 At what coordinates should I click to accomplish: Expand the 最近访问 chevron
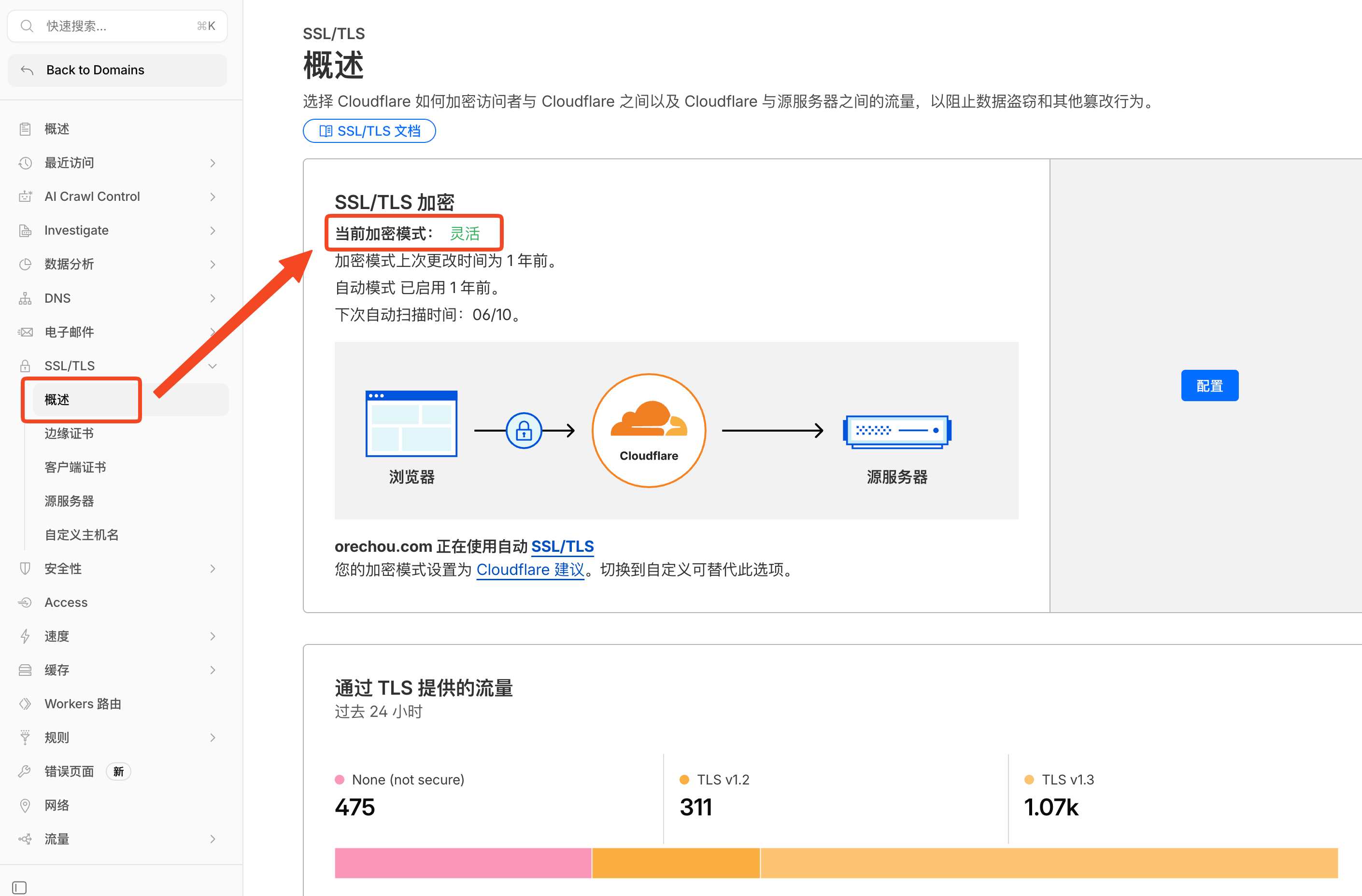pos(213,163)
